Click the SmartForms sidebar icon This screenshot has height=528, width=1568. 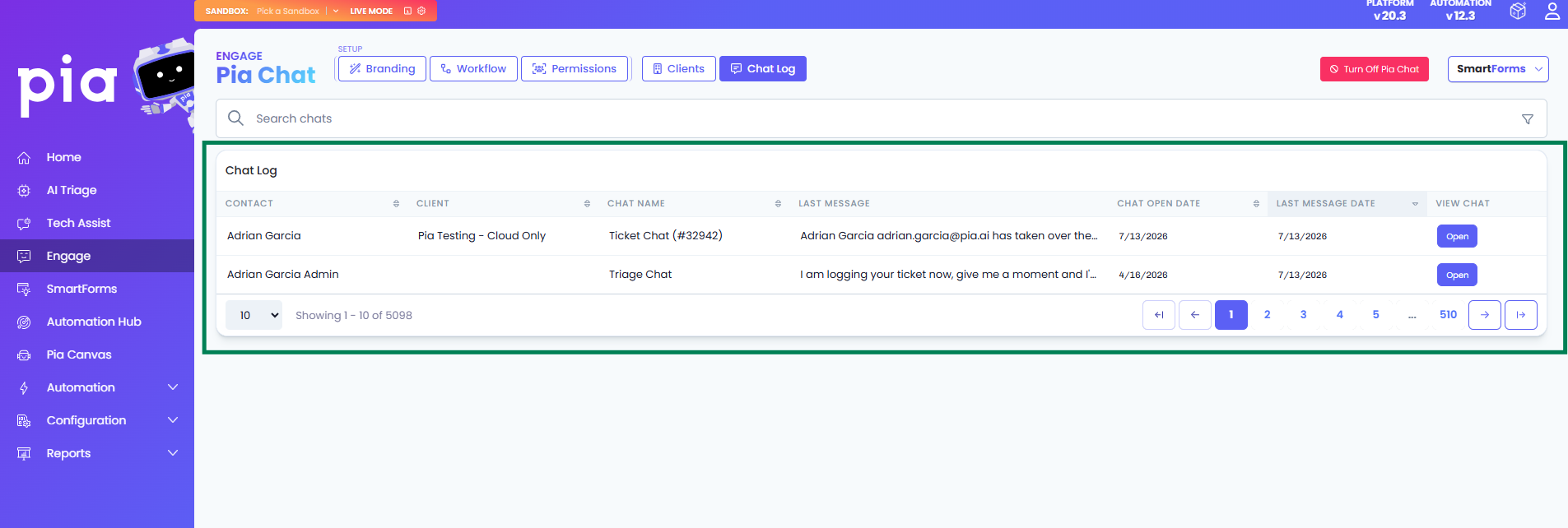tap(24, 289)
